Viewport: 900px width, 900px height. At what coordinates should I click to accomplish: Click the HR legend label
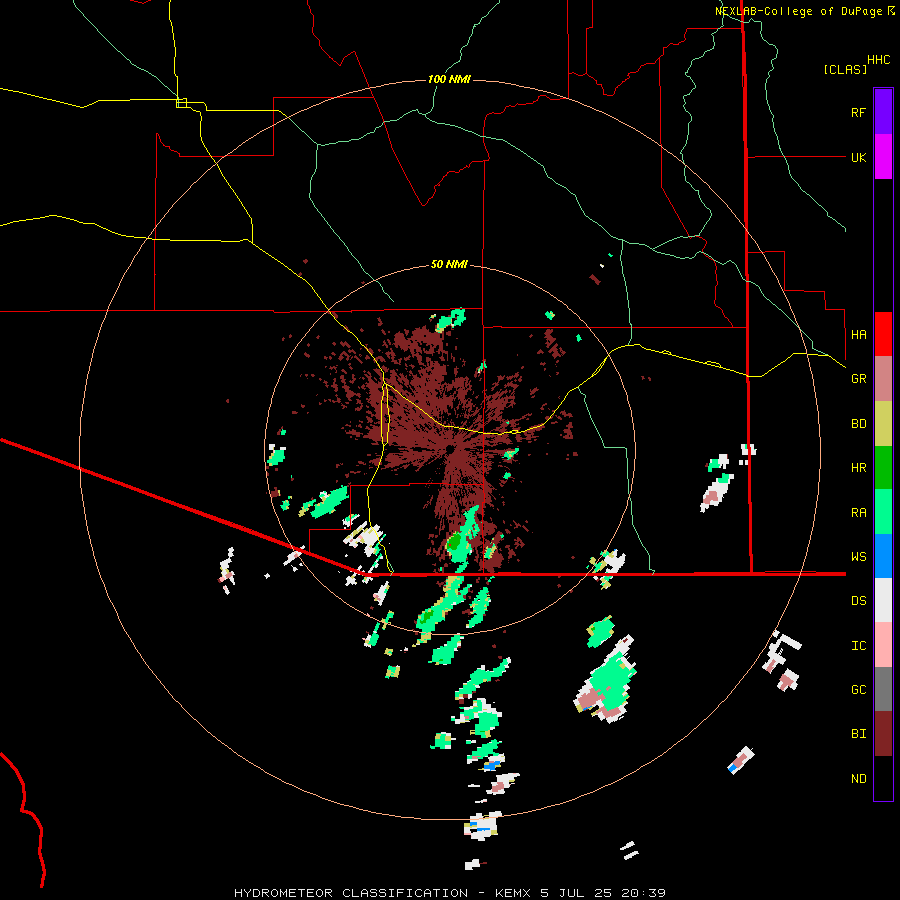click(x=858, y=468)
